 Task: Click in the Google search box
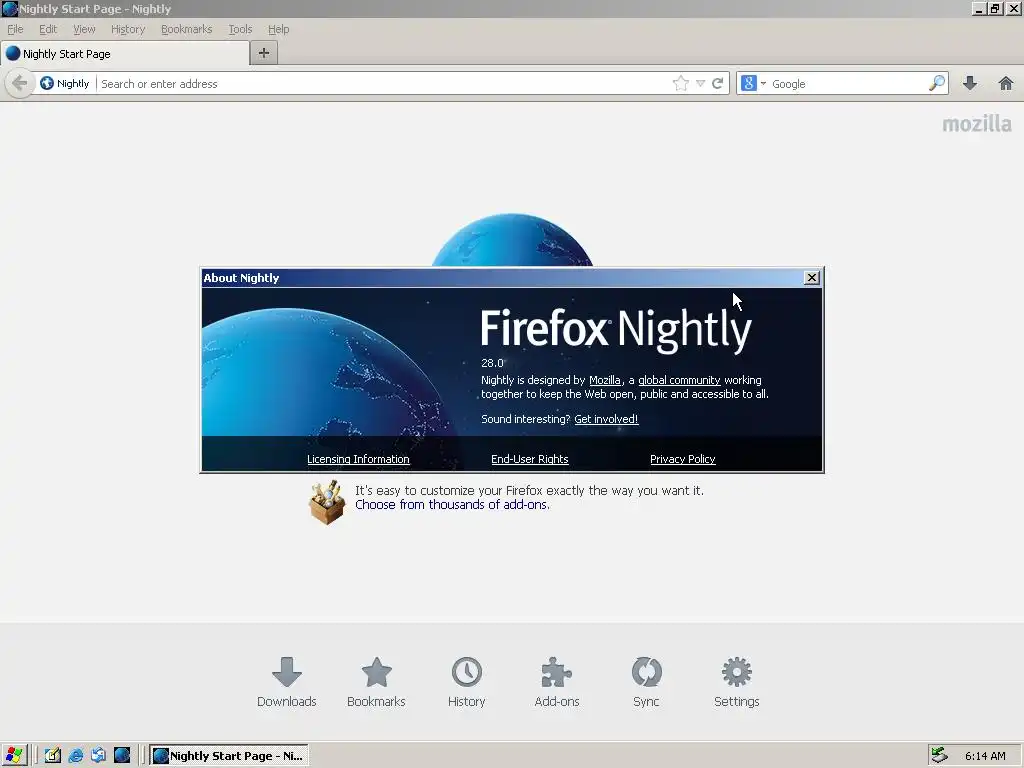click(x=848, y=84)
